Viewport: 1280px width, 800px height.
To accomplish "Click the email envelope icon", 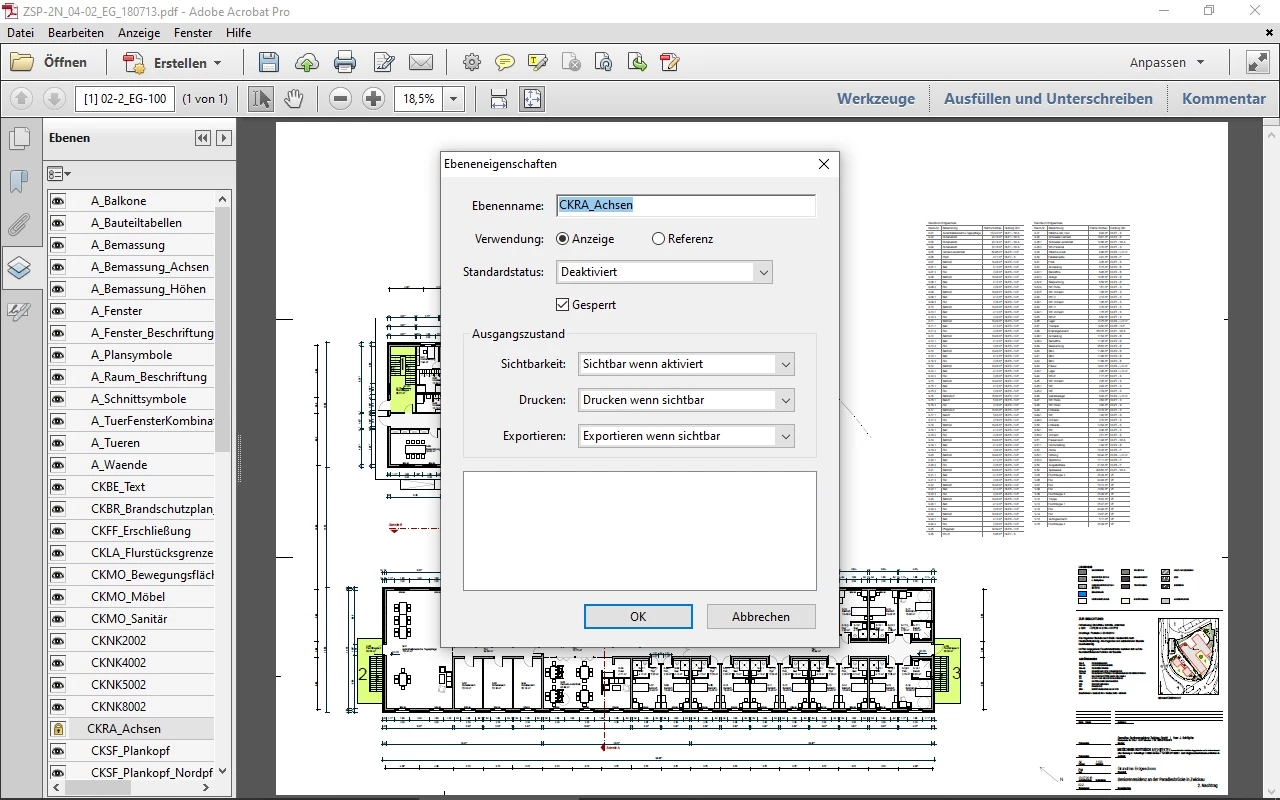I will pyautogui.click(x=421, y=62).
